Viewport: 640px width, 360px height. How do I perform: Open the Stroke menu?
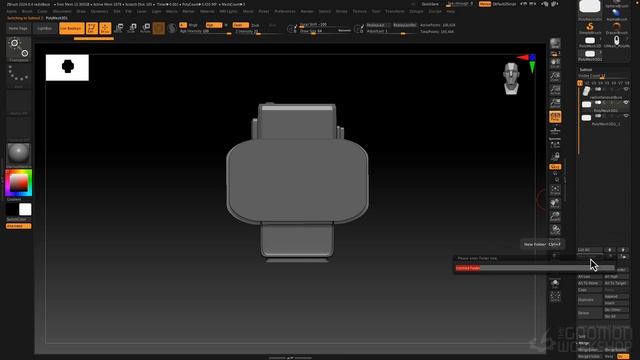pos(341,11)
